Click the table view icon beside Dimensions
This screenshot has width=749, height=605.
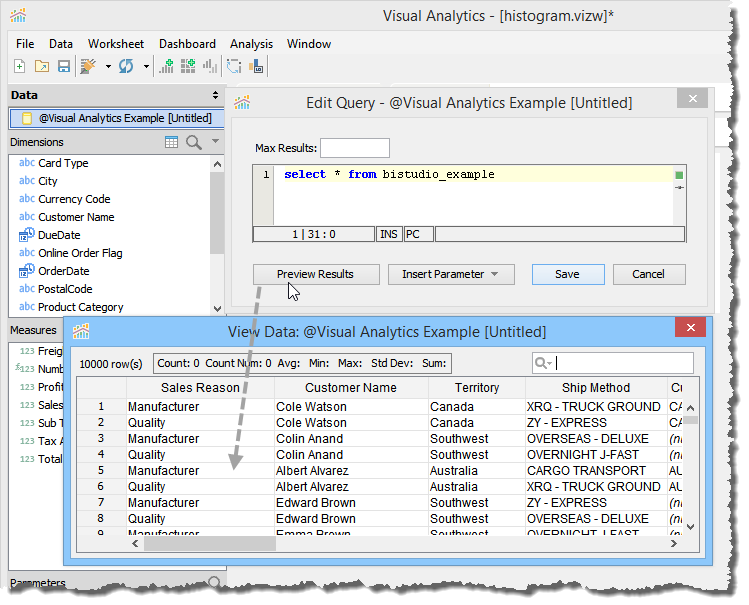(x=172, y=143)
